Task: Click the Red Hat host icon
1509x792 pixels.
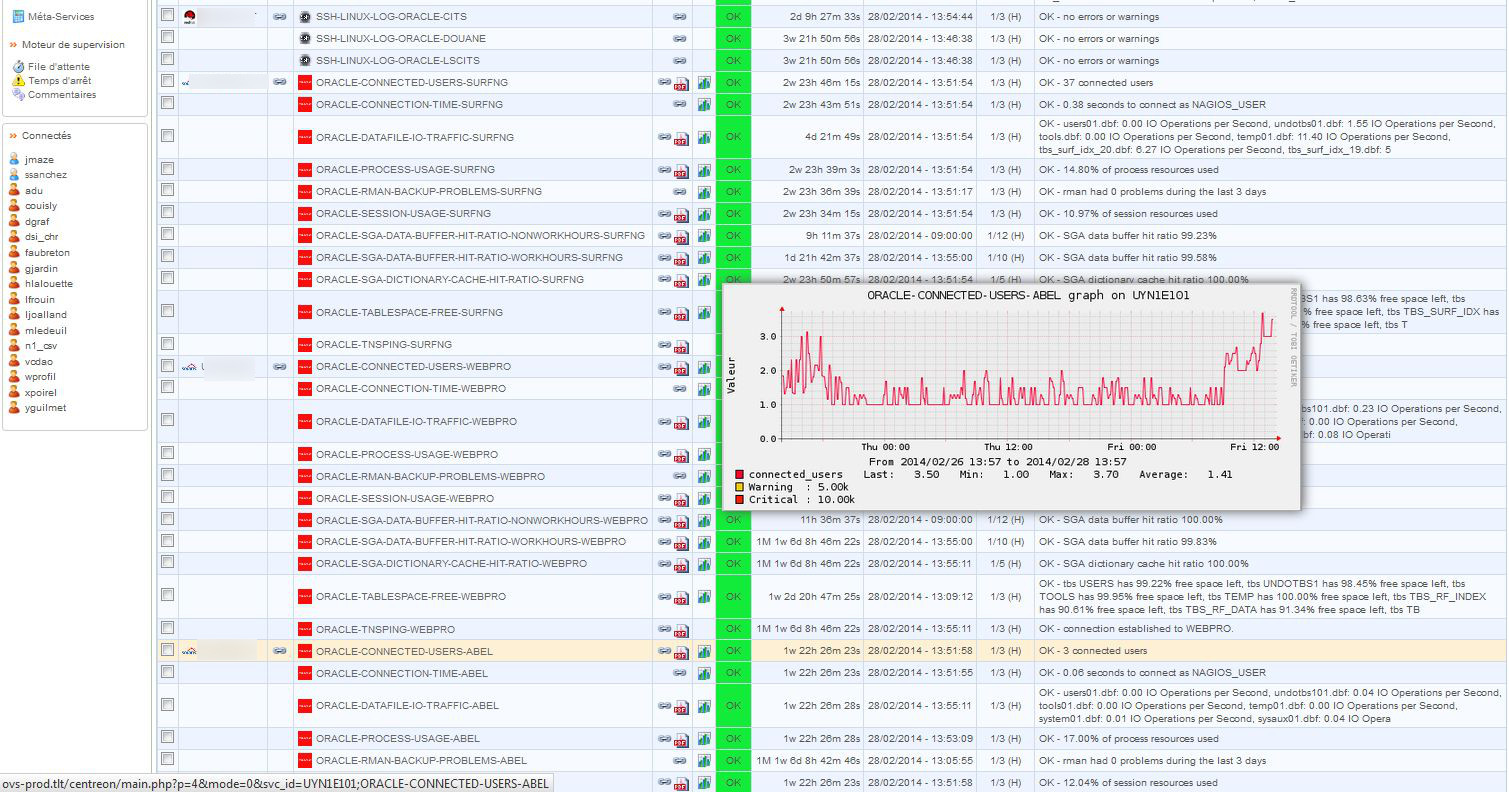Action: click(189, 16)
